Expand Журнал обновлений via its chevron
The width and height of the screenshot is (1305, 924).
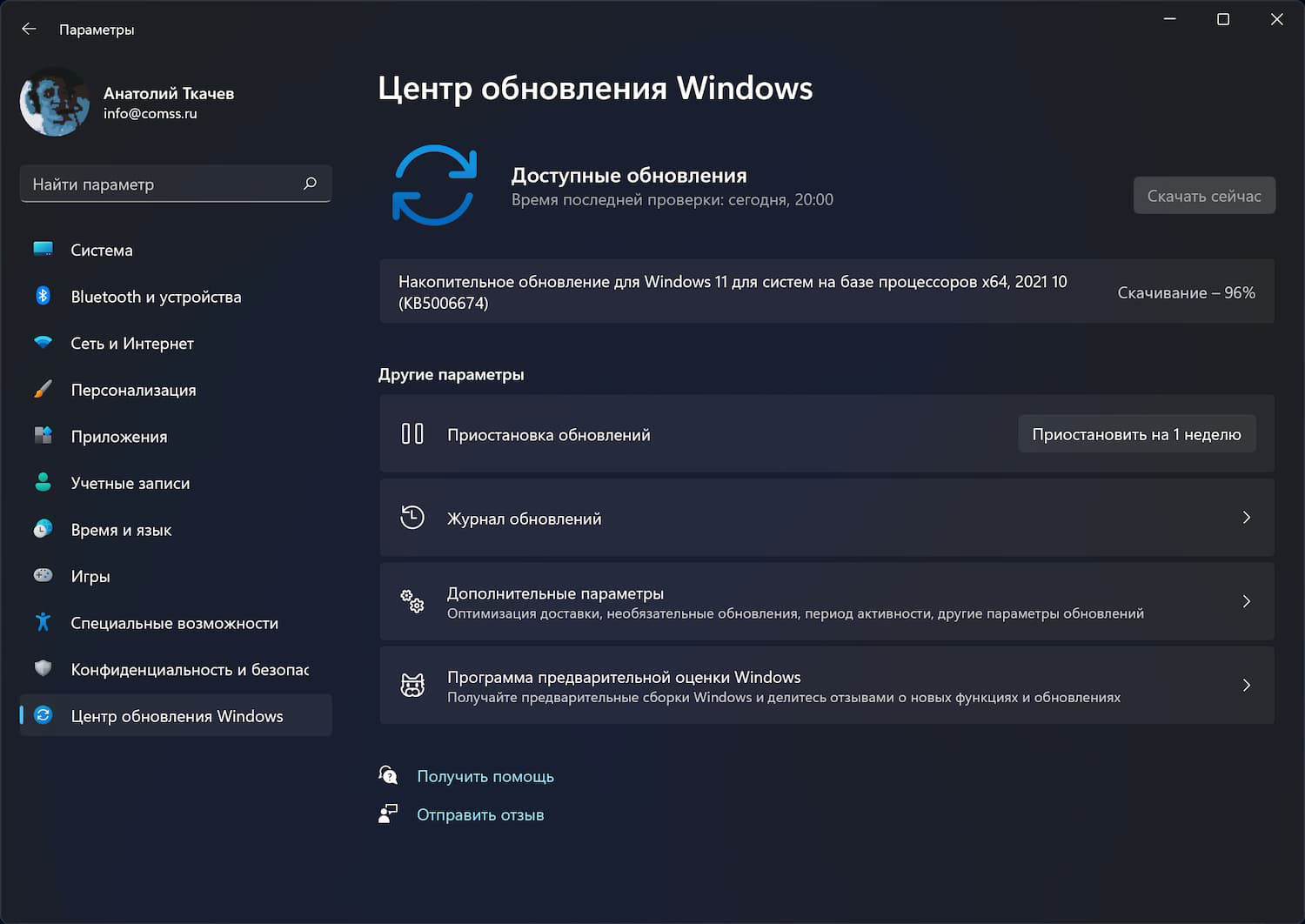click(1247, 517)
